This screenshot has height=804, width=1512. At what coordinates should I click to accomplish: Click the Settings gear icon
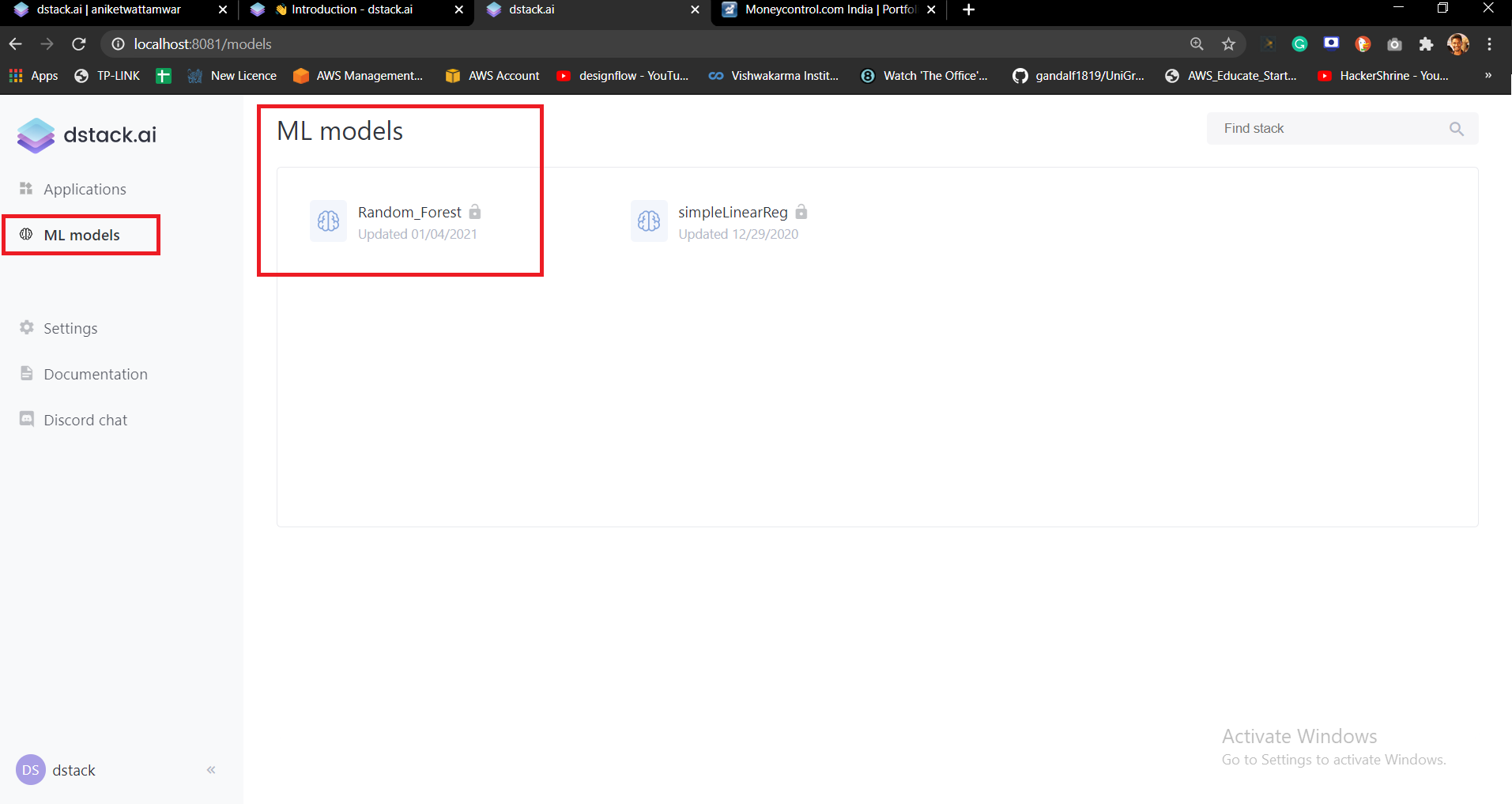27,327
